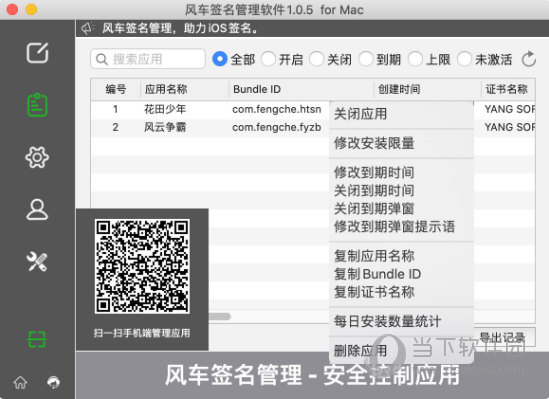Open the compose/sign icon in sidebar
This screenshot has width=549, height=399.
[x=37, y=53]
